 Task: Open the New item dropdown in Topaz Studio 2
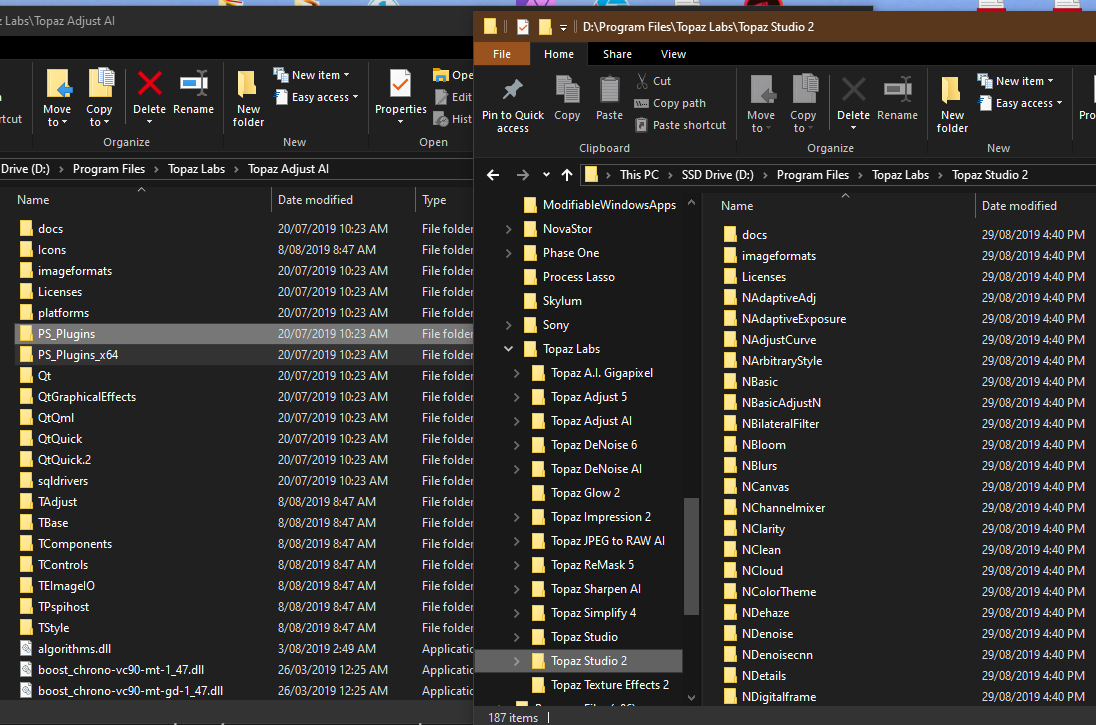tap(1015, 81)
